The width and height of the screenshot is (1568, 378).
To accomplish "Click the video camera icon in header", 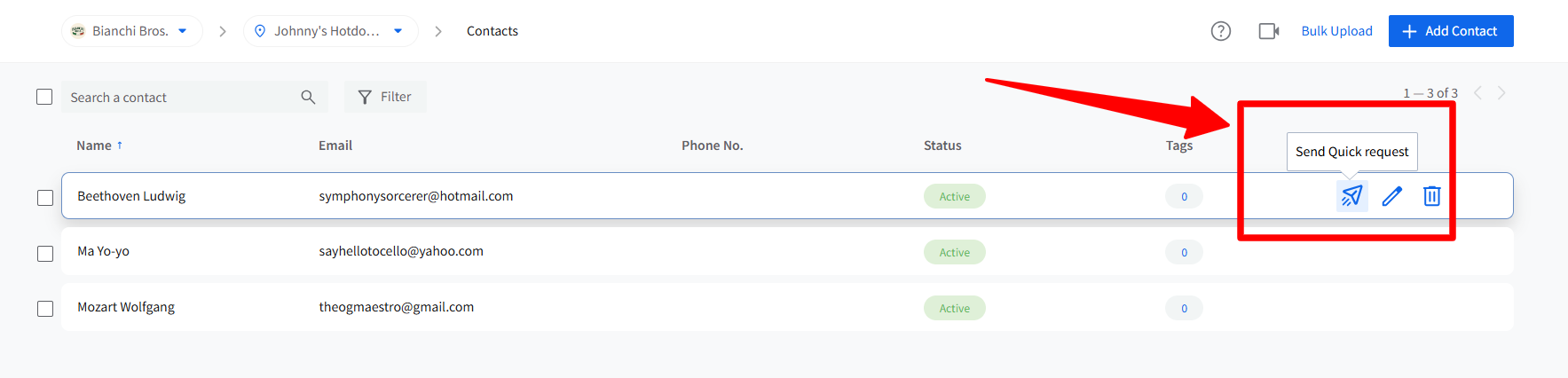I will click(x=1269, y=31).
